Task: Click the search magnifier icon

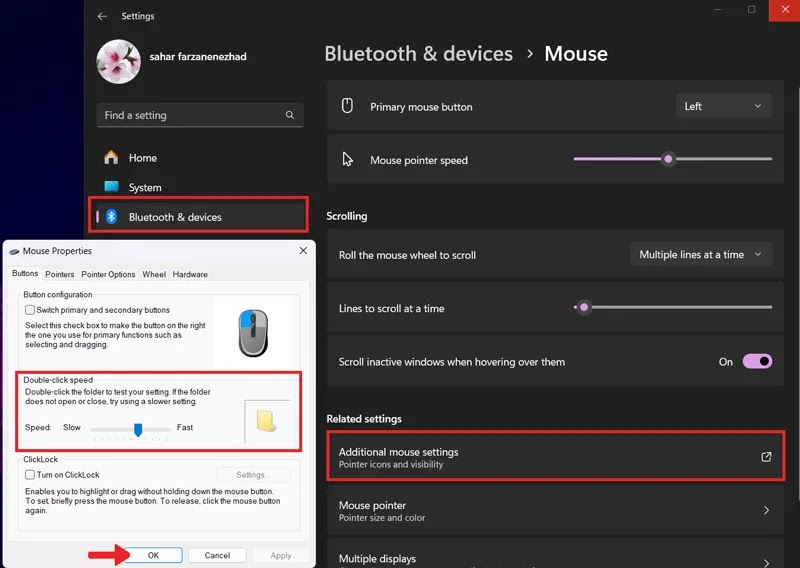Action: pos(290,115)
